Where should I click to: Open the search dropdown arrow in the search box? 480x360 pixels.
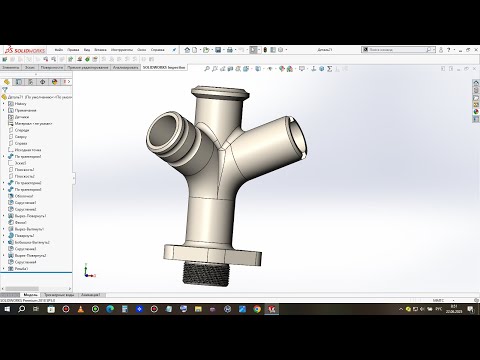tap(434, 50)
